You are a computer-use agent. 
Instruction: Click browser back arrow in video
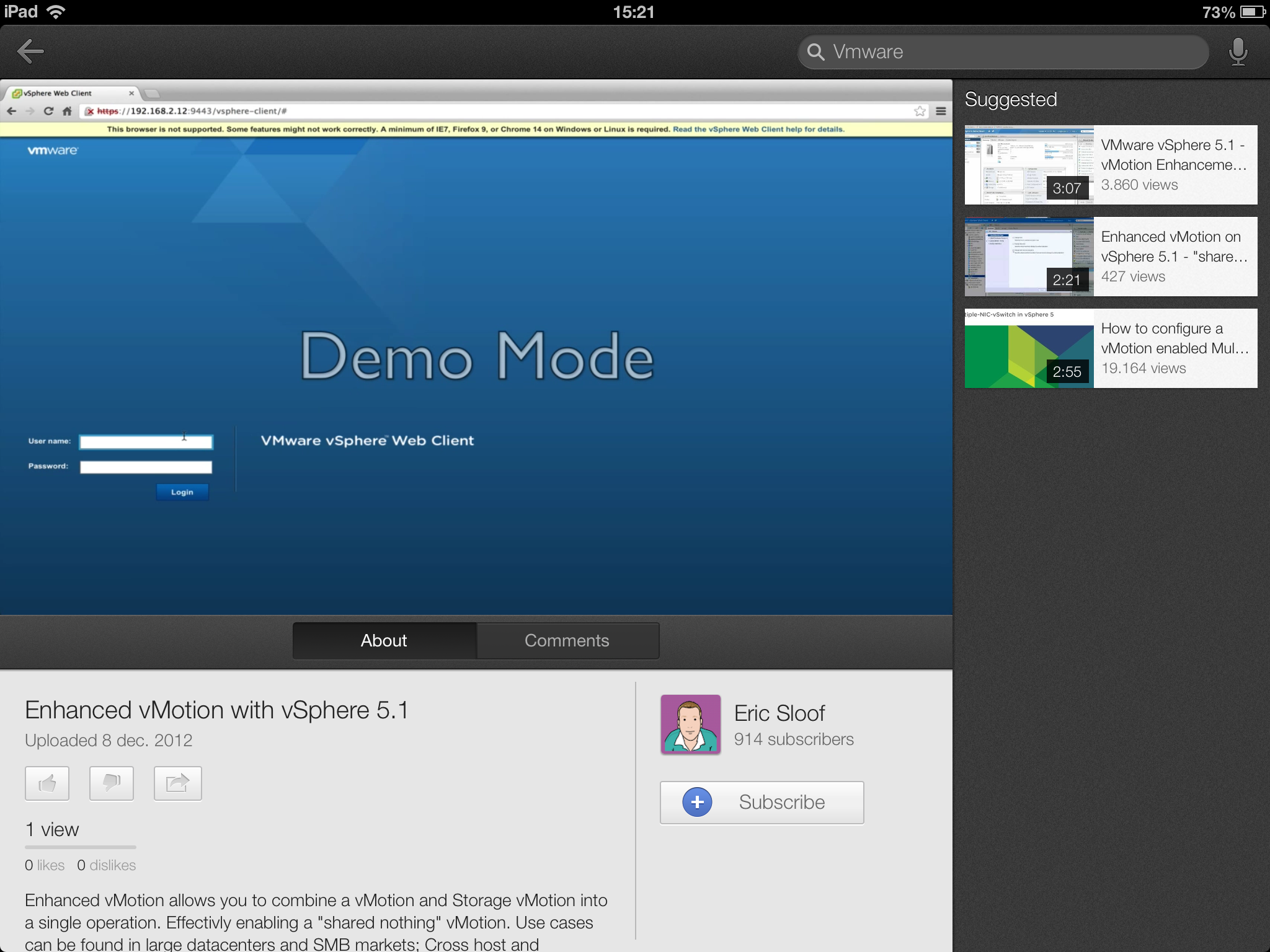12,111
